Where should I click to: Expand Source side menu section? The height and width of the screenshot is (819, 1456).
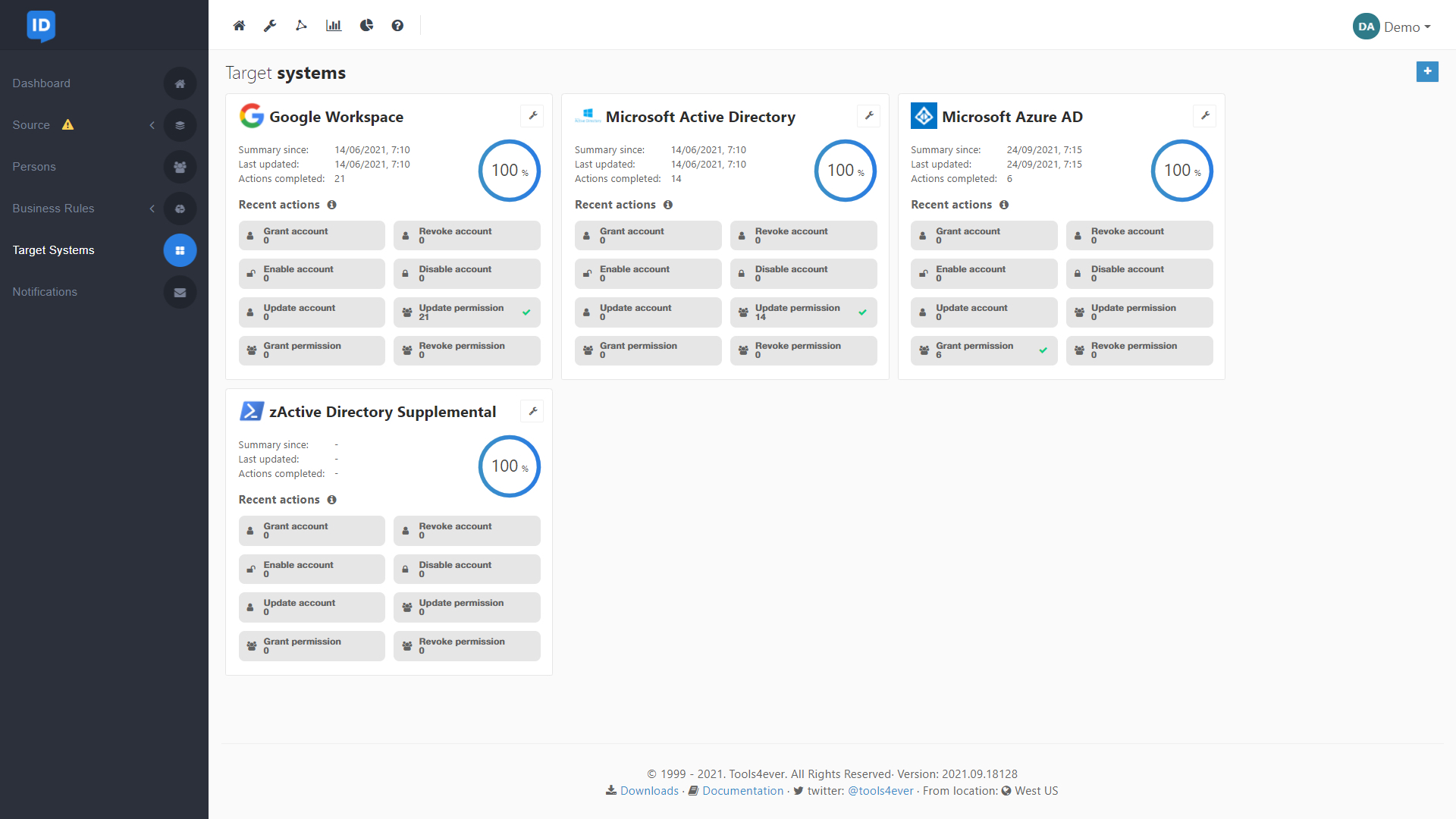pyautogui.click(x=152, y=125)
